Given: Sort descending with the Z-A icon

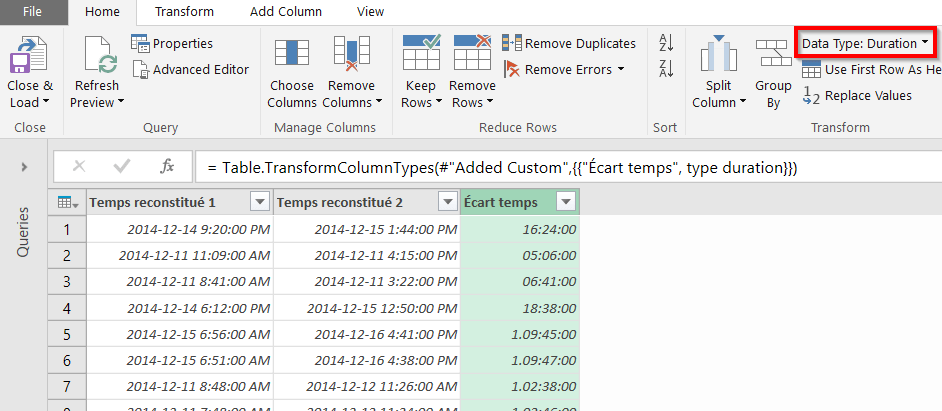Looking at the screenshot, I should [x=667, y=68].
